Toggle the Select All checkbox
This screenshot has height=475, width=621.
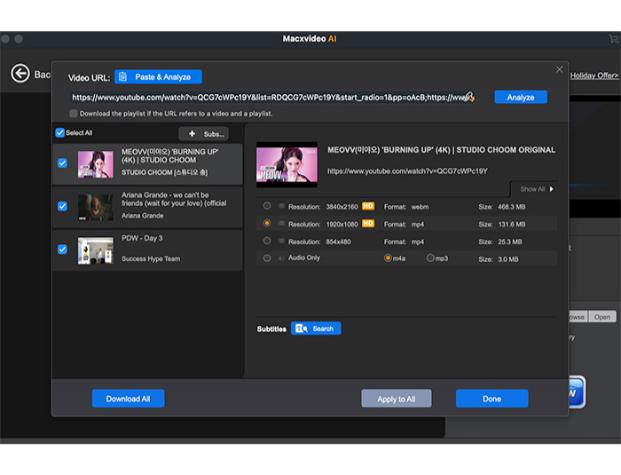coord(60,133)
